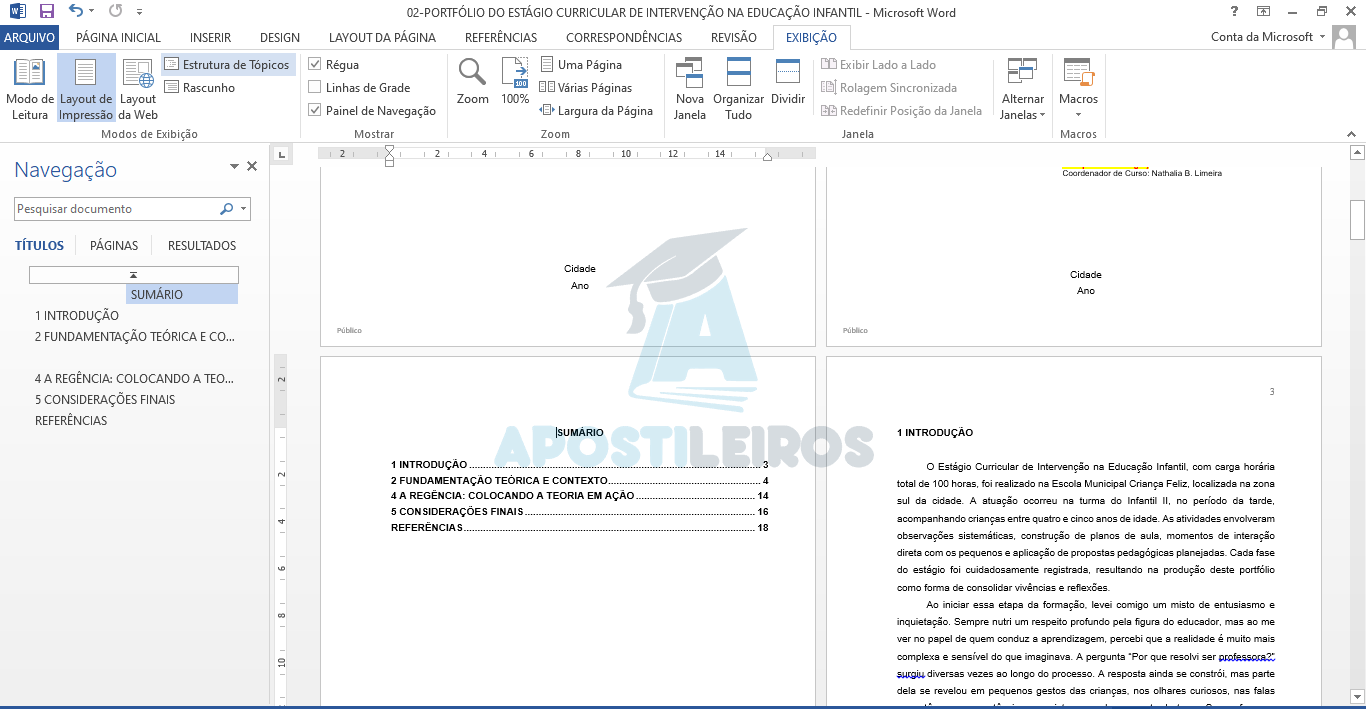Open the REFERÊNCIAS ribbon tab
Viewport: 1366px width, 709px height.
coord(501,38)
